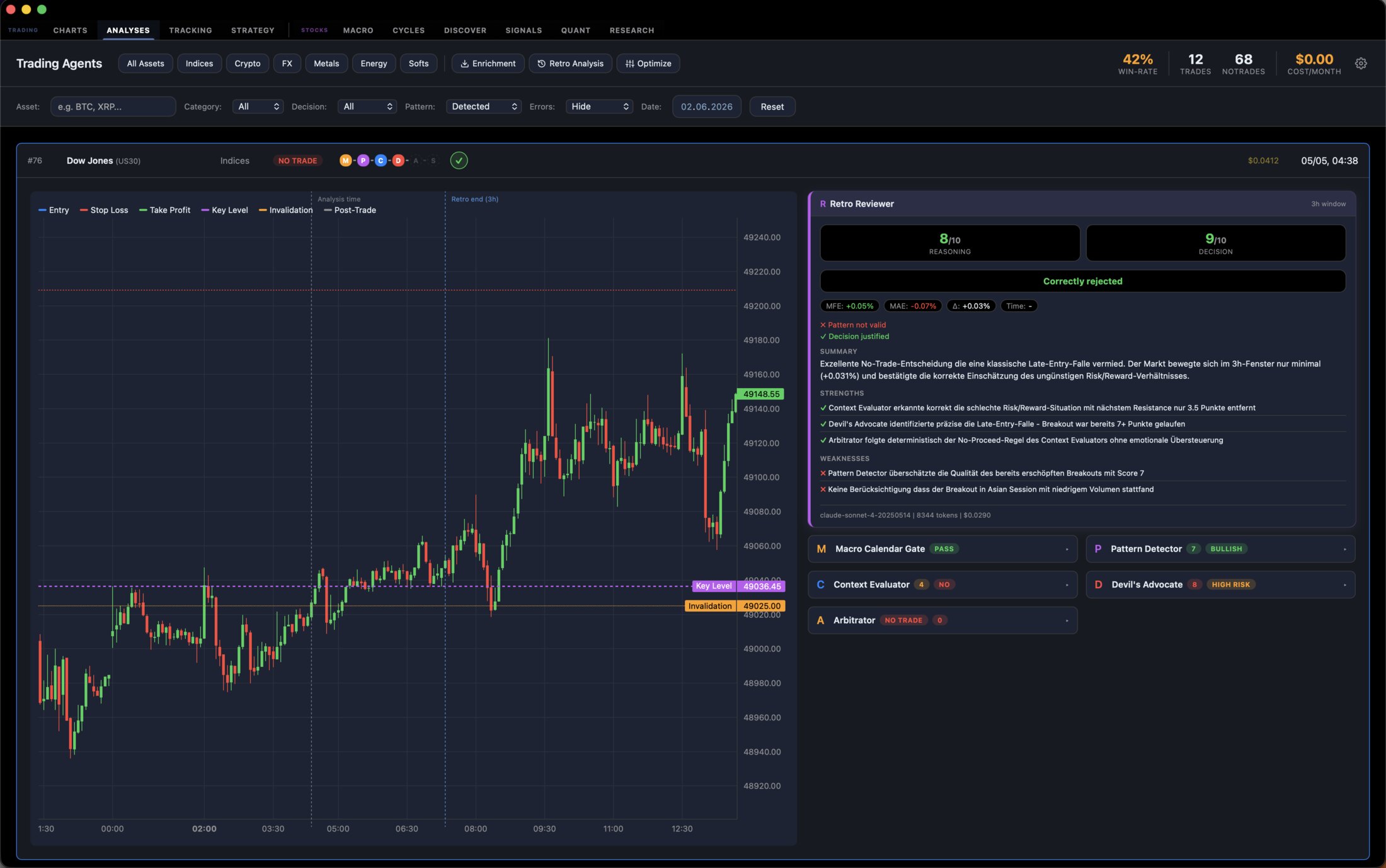Click the MAE -0.07% chip
The width and height of the screenshot is (1386, 868).
point(913,306)
